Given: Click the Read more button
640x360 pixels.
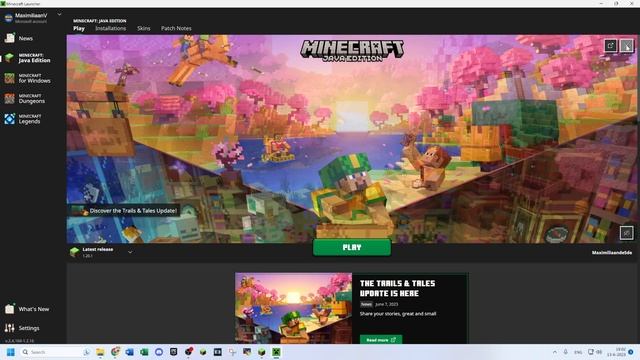Looking at the screenshot, I should 381,340.
